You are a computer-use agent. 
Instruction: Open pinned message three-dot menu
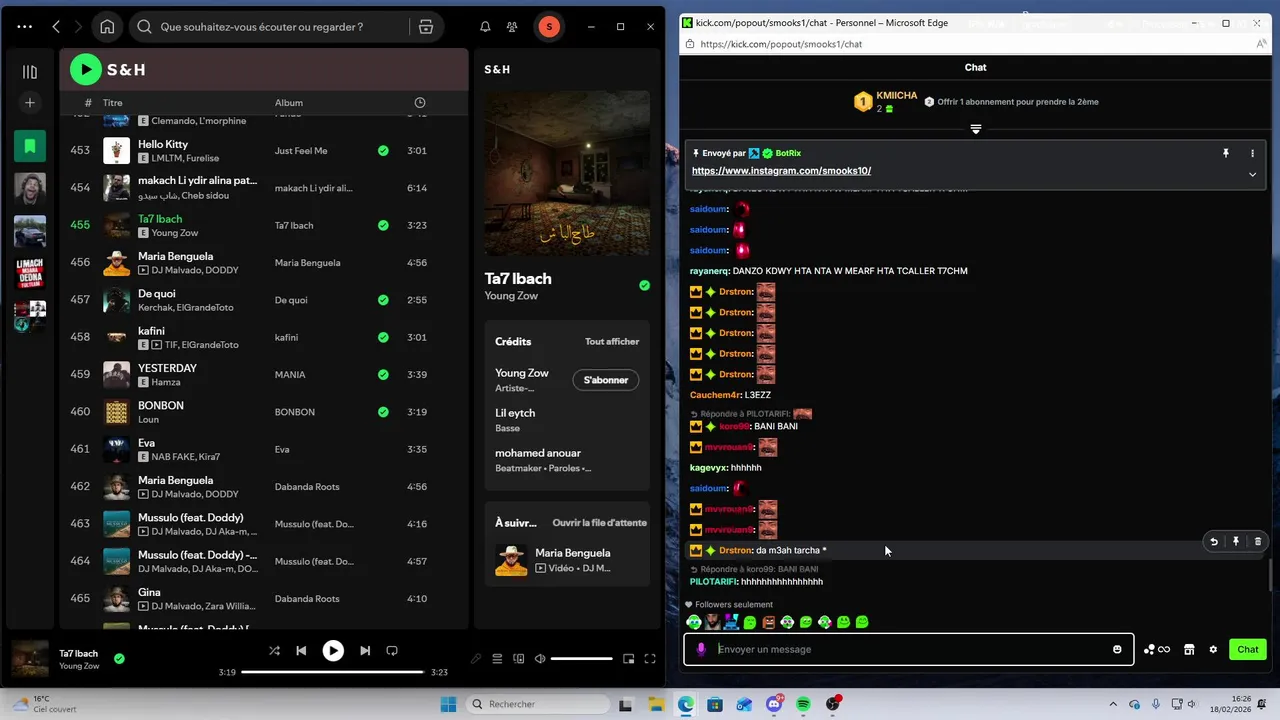pyautogui.click(x=1252, y=153)
